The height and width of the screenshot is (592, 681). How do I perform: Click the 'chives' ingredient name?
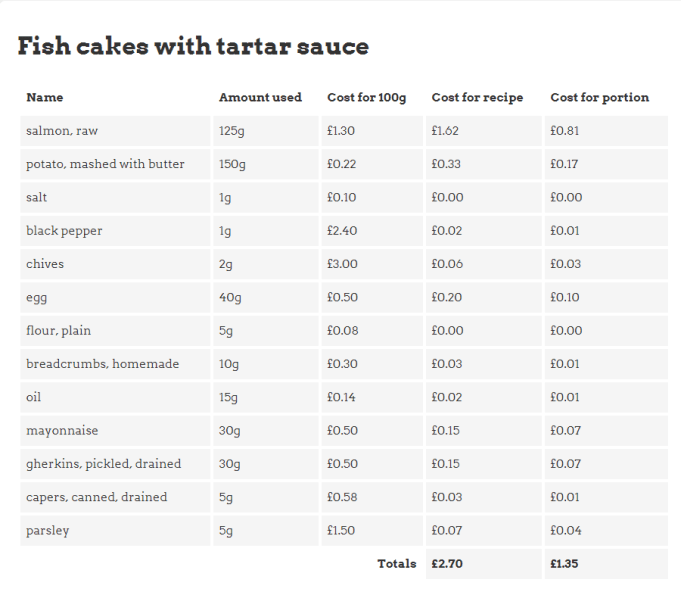45,264
